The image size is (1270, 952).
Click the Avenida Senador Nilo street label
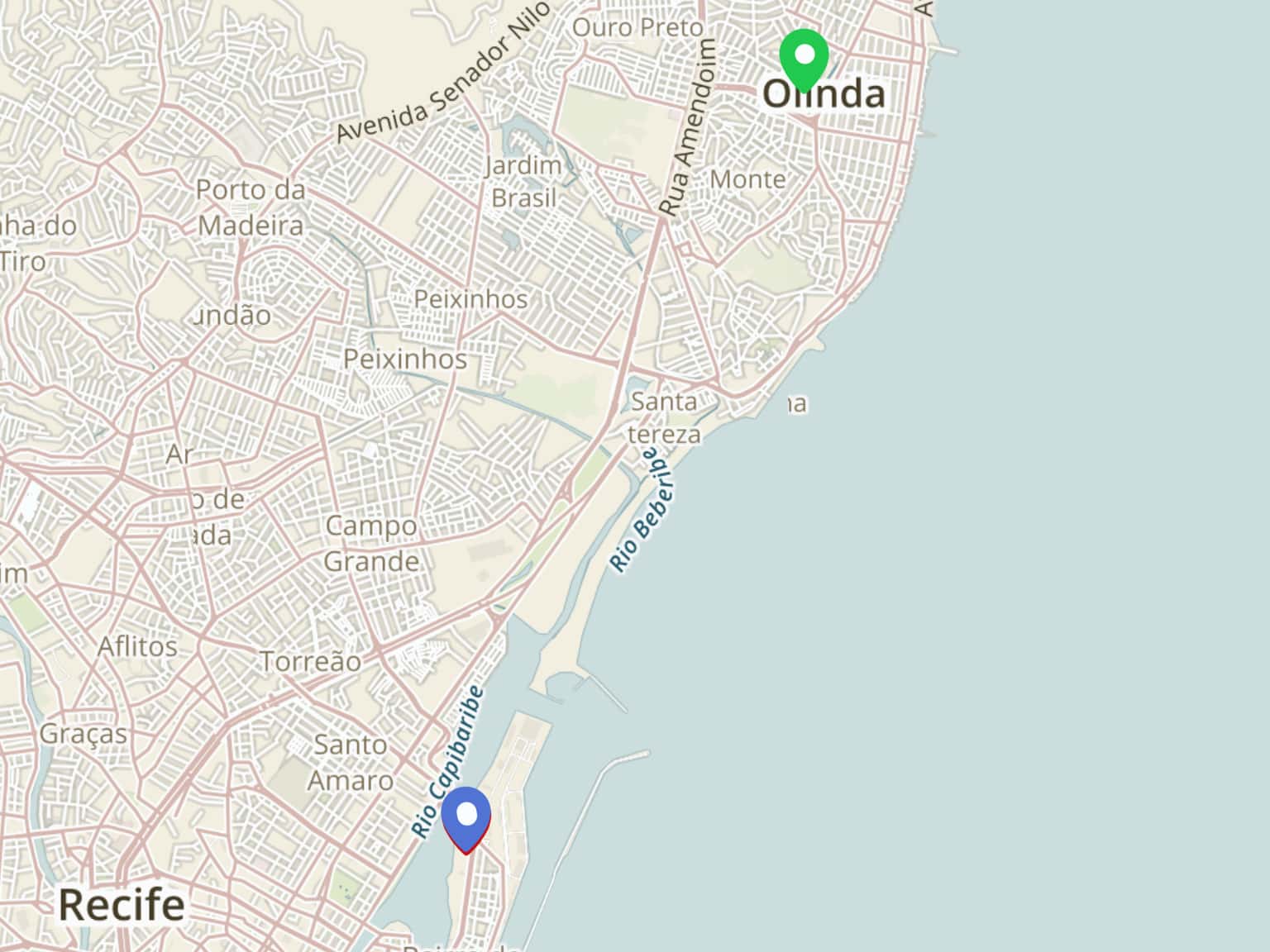[443, 72]
